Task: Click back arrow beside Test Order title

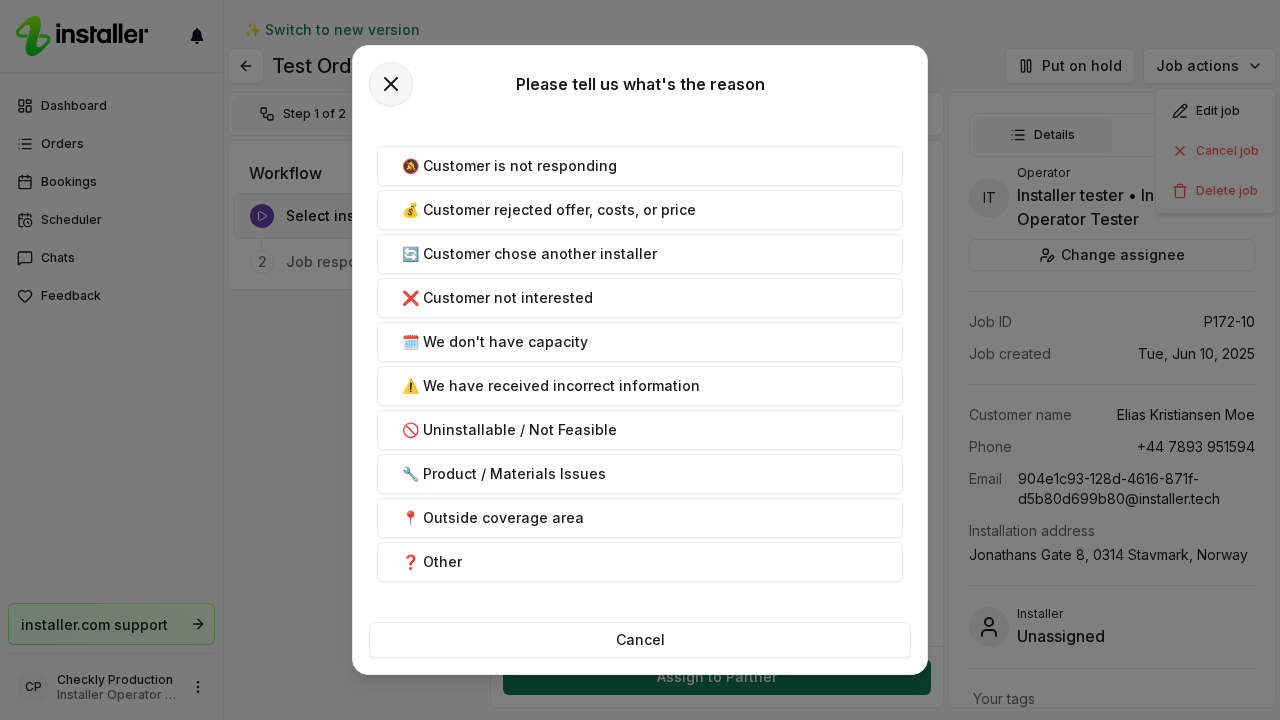Action: tap(246, 66)
